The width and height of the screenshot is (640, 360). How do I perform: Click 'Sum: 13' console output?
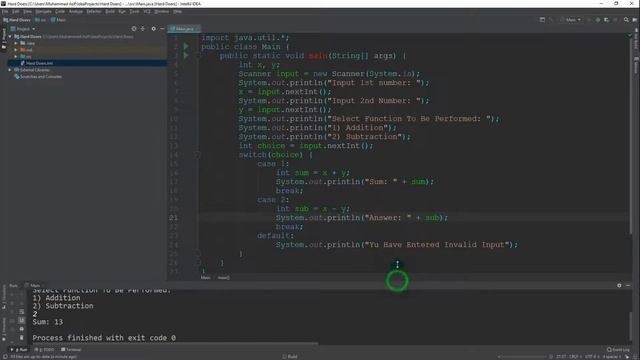48,322
